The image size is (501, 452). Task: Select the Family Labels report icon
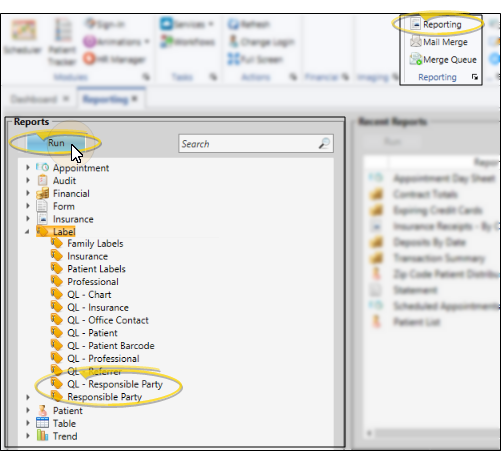point(57,243)
